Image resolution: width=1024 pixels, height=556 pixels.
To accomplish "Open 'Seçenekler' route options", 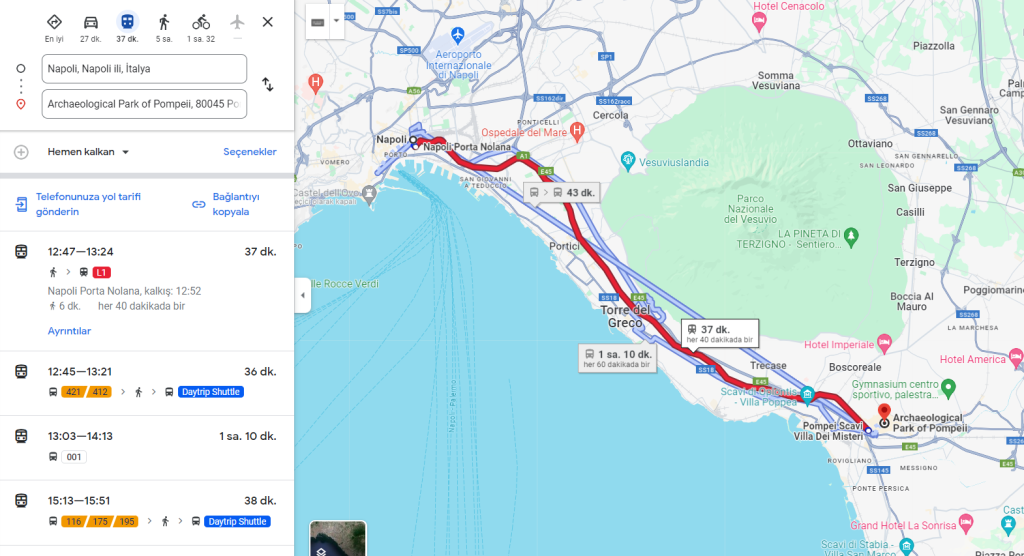I will tap(249, 152).
